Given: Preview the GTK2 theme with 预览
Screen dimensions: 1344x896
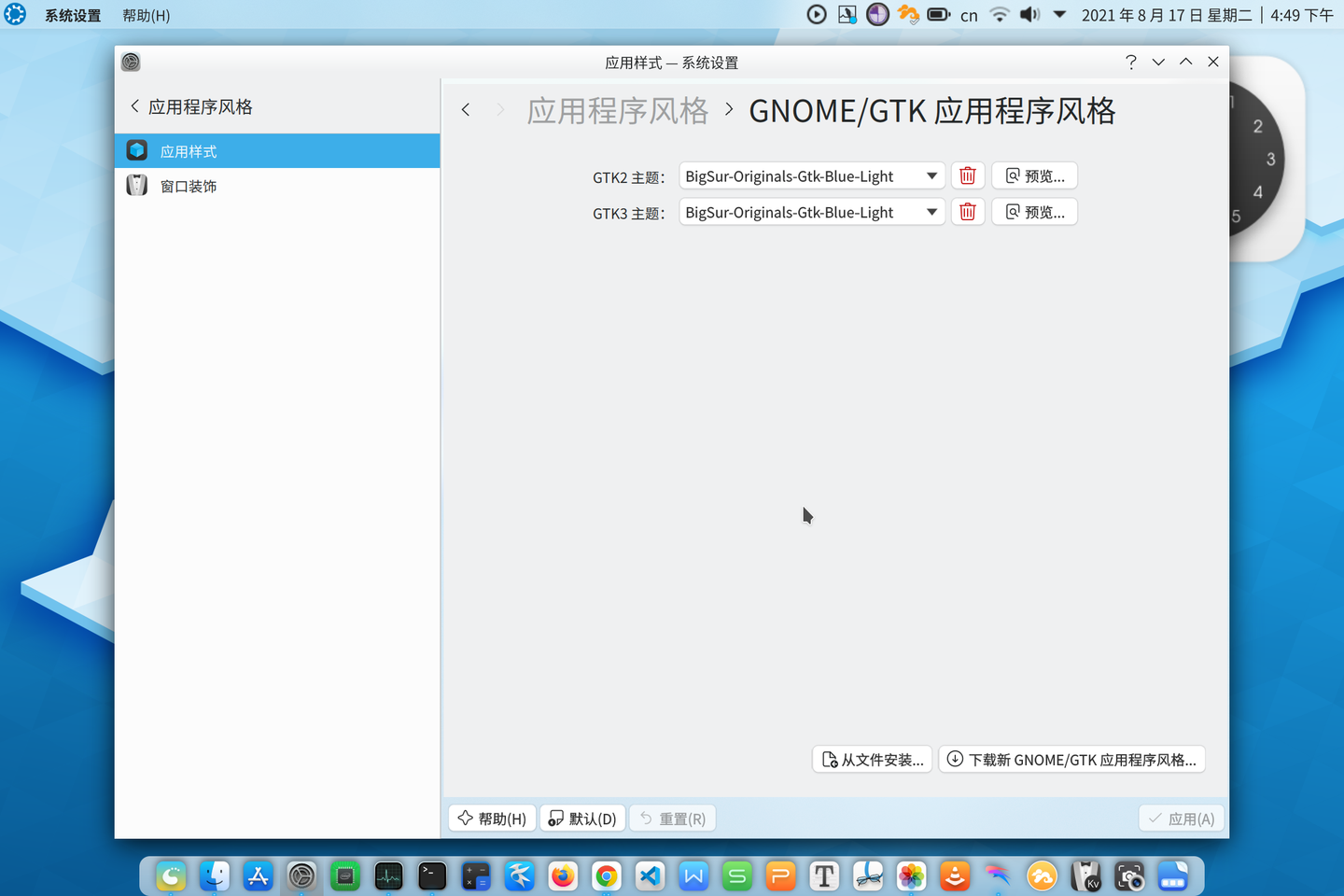Looking at the screenshot, I should [x=1034, y=175].
